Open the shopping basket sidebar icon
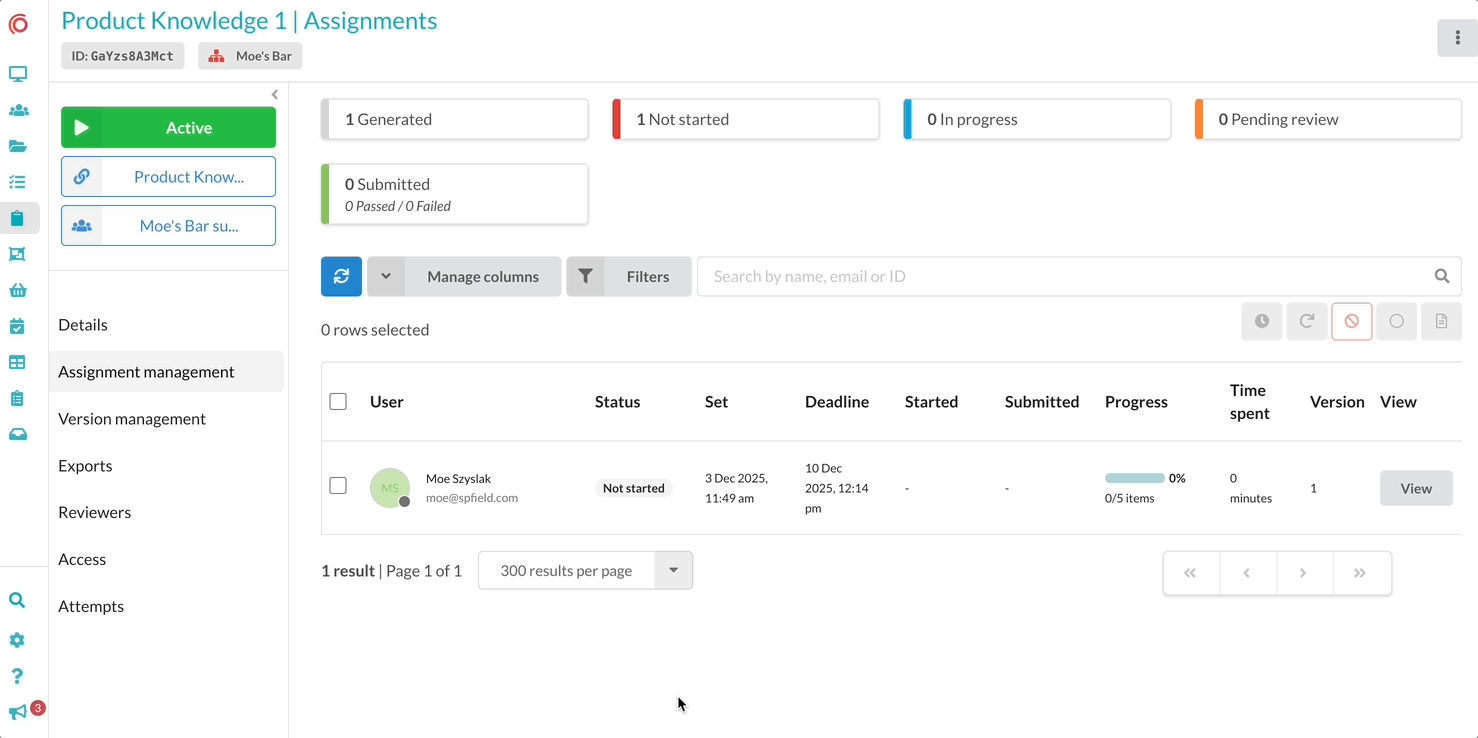The image size is (1478, 738). coord(17,291)
